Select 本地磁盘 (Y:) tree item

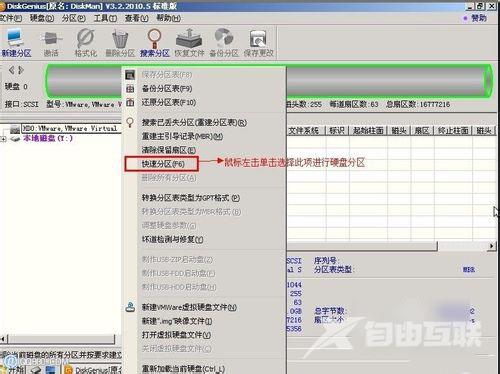tap(48, 138)
